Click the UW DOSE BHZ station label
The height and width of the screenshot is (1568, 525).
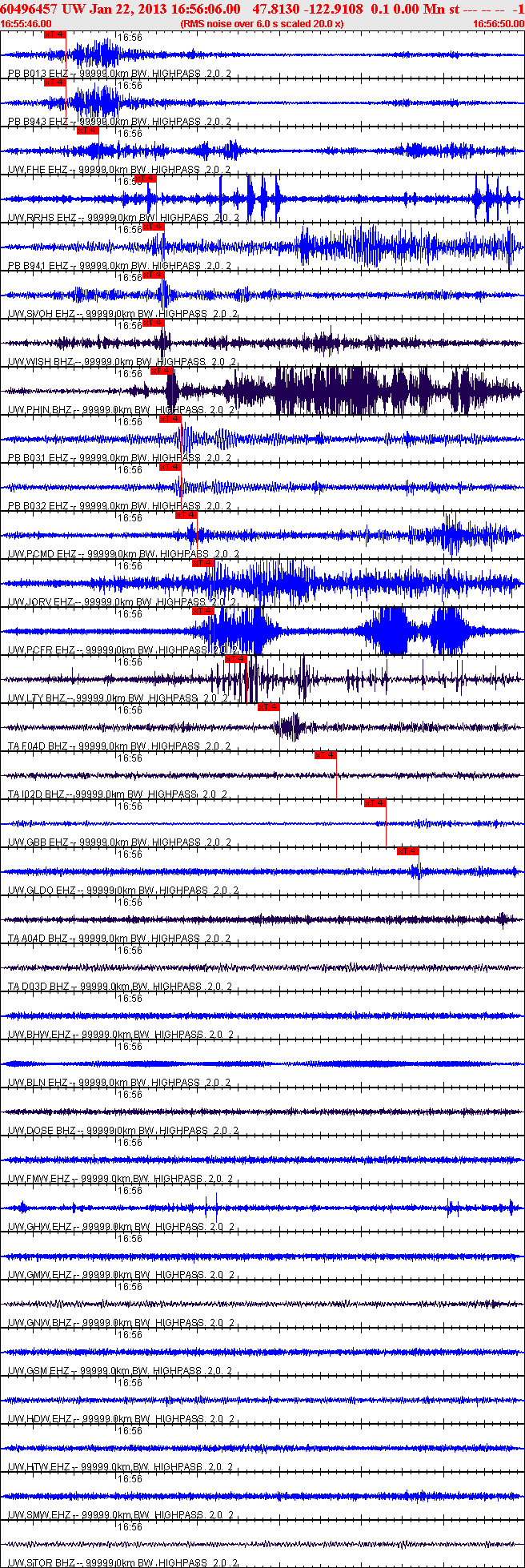click(42, 1131)
